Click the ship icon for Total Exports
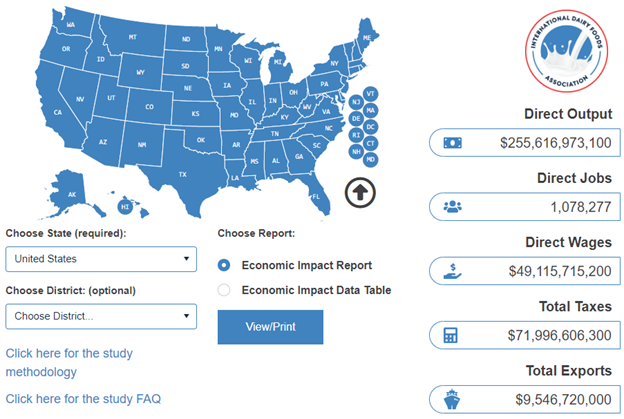 coord(452,399)
